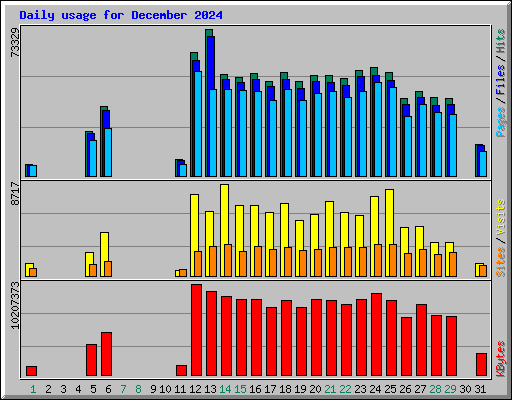Click the tallest hits bar on day 13
Screen dimensions: 512x400
pyautogui.click(x=208, y=103)
